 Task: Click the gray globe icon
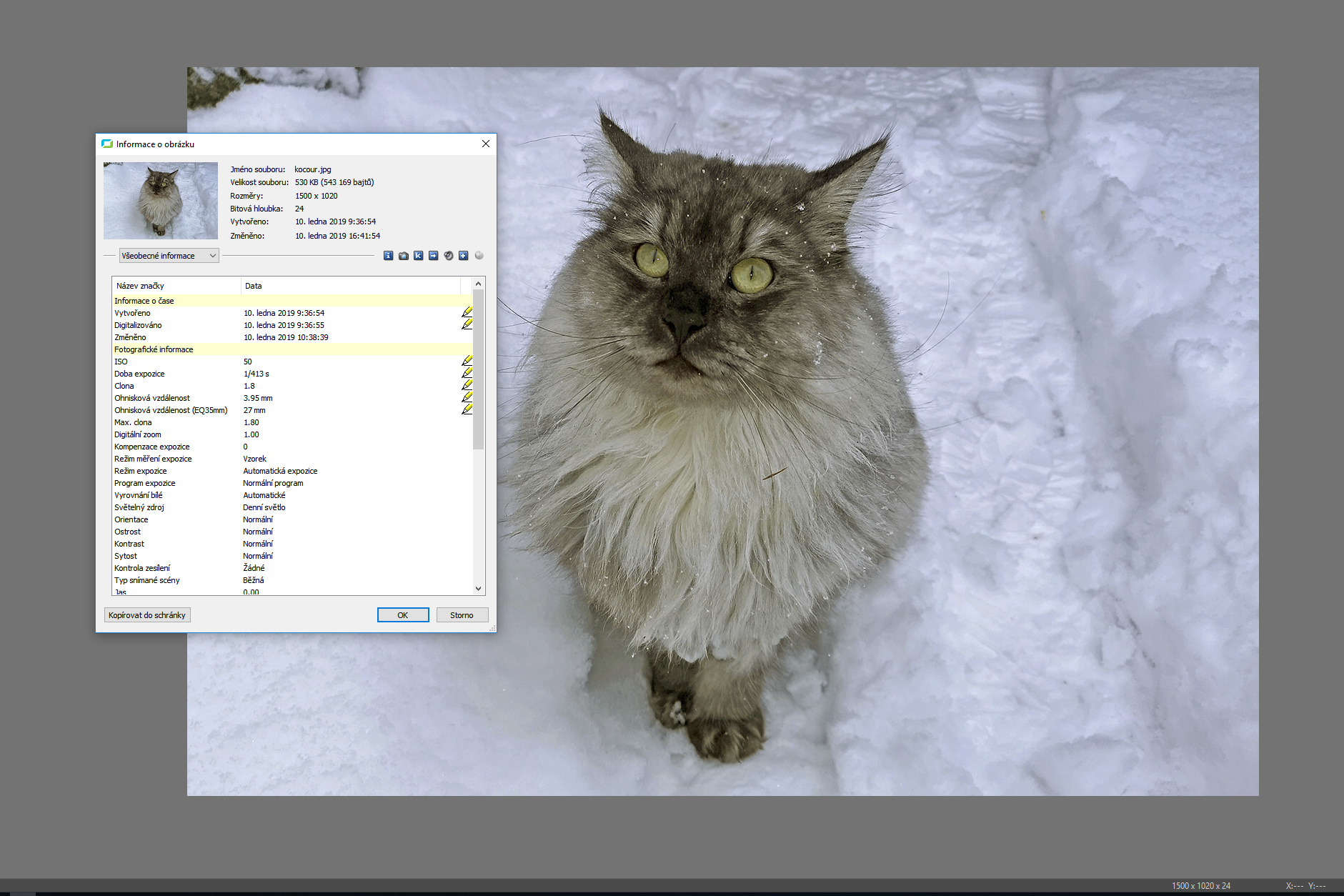479,255
